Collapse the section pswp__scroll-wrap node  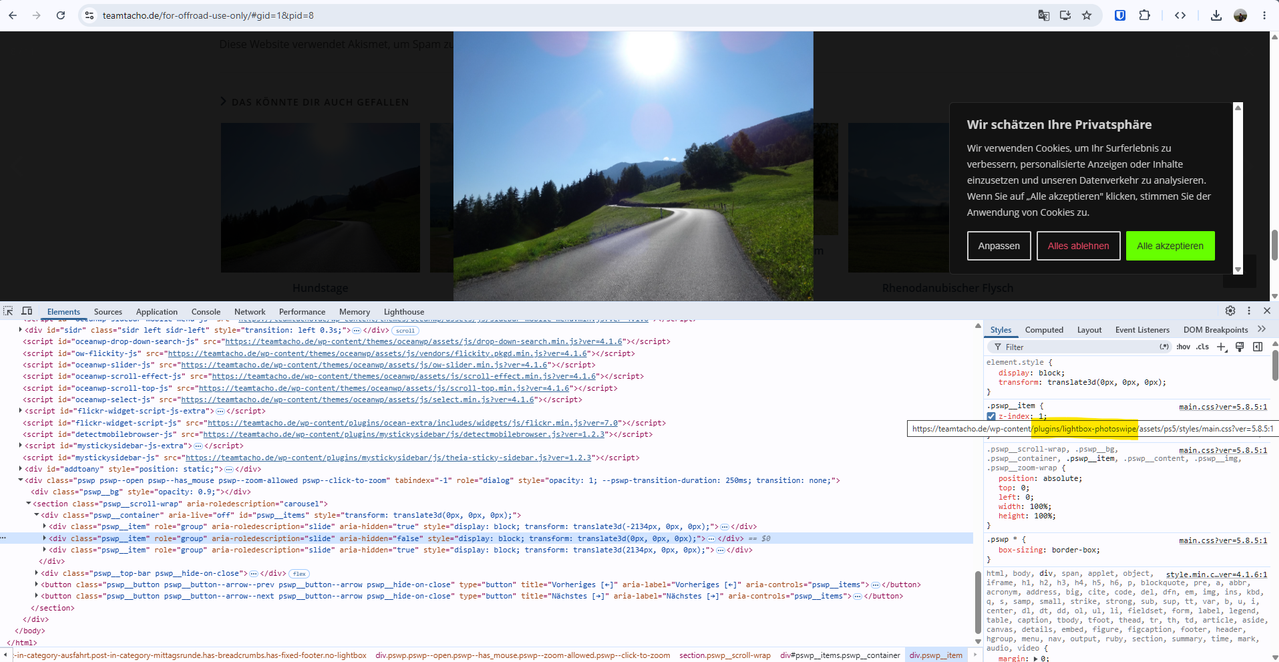pyautogui.click(x=29, y=504)
